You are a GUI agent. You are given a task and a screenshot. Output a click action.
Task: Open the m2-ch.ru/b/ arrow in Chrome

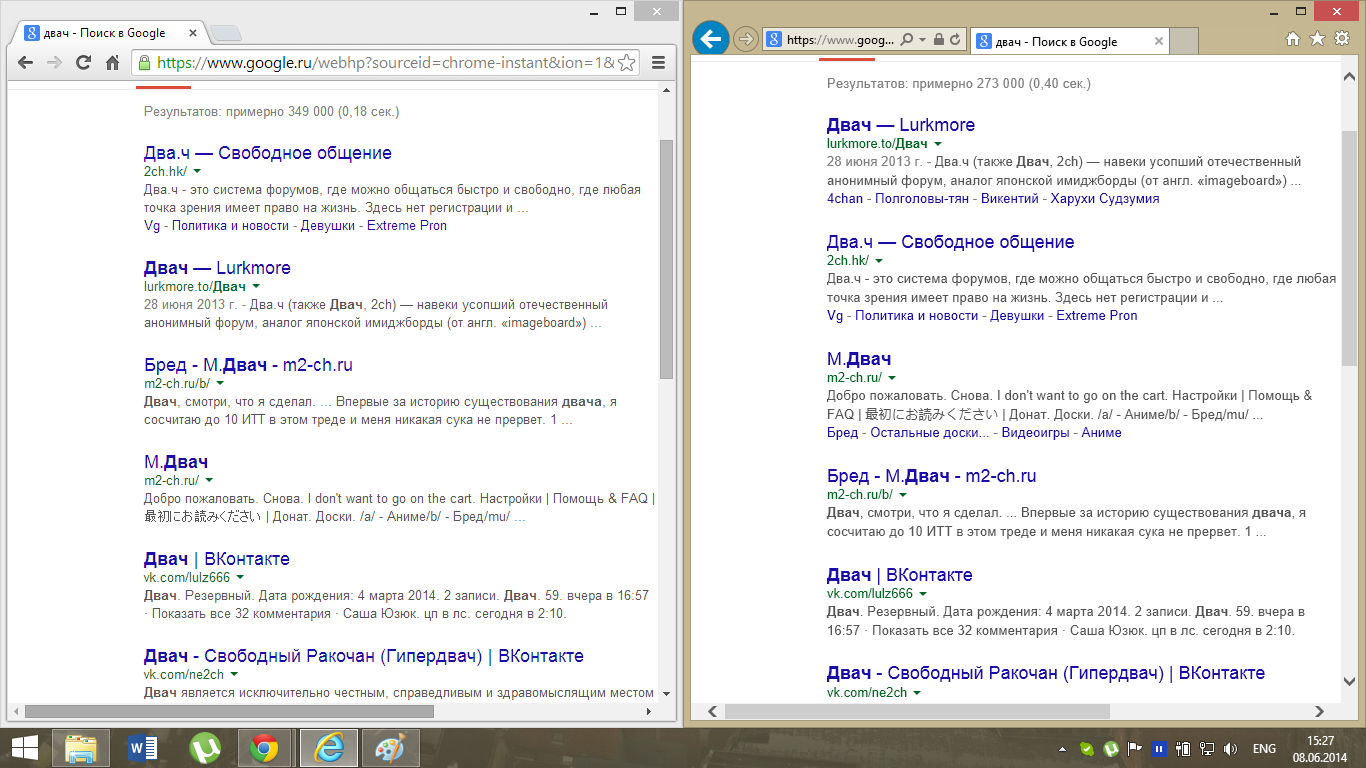click(x=220, y=384)
